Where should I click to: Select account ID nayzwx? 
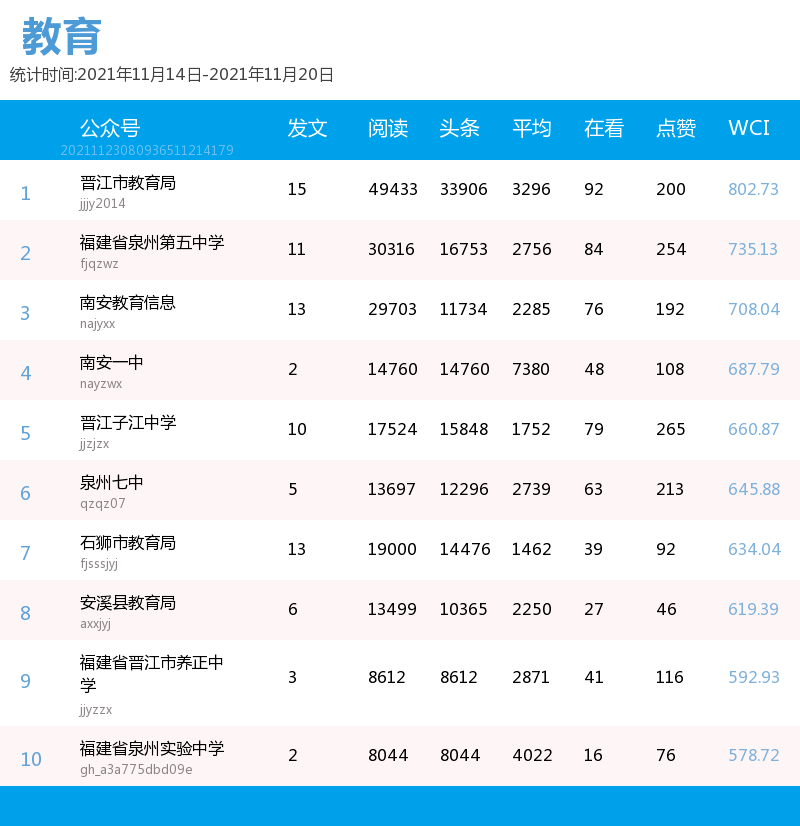101,384
